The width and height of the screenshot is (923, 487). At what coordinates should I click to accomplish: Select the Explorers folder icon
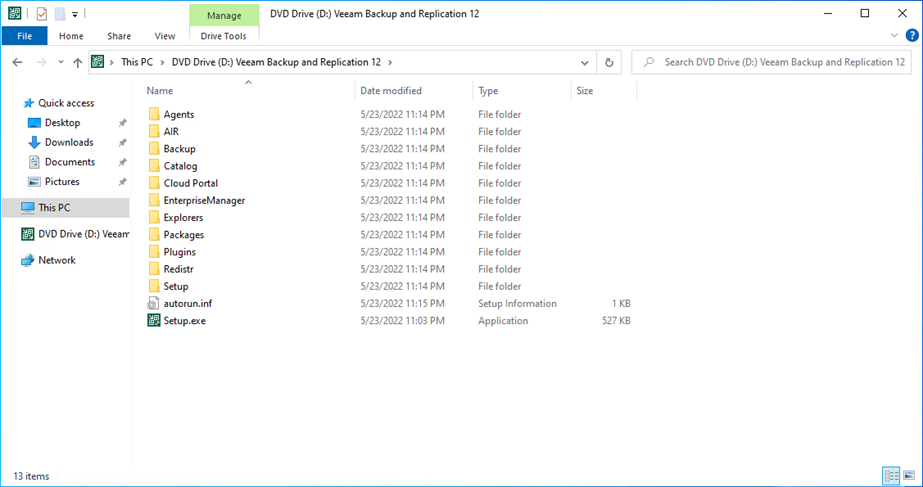(x=154, y=217)
